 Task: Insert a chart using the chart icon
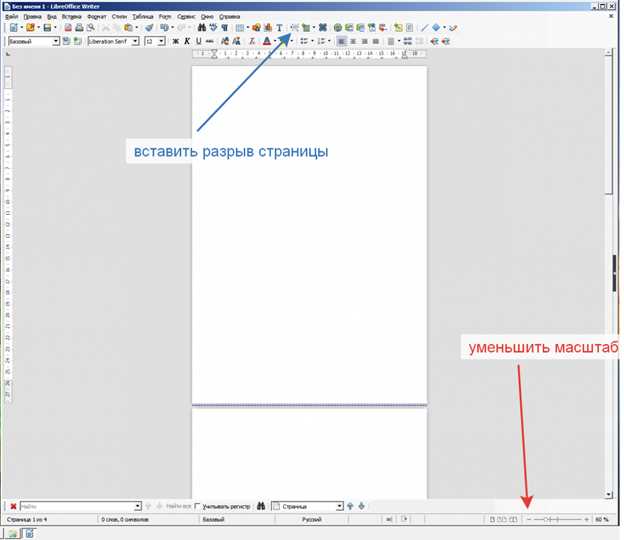click(268, 28)
